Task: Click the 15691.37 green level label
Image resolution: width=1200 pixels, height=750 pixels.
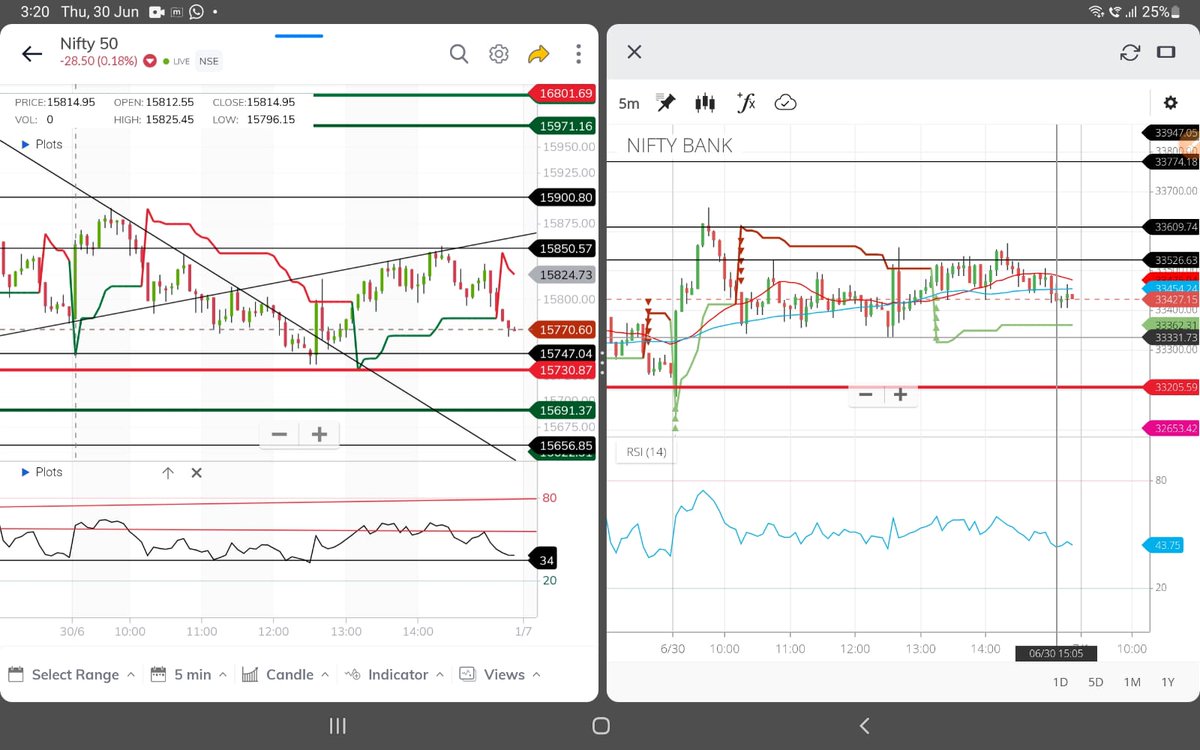Action: (565, 410)
